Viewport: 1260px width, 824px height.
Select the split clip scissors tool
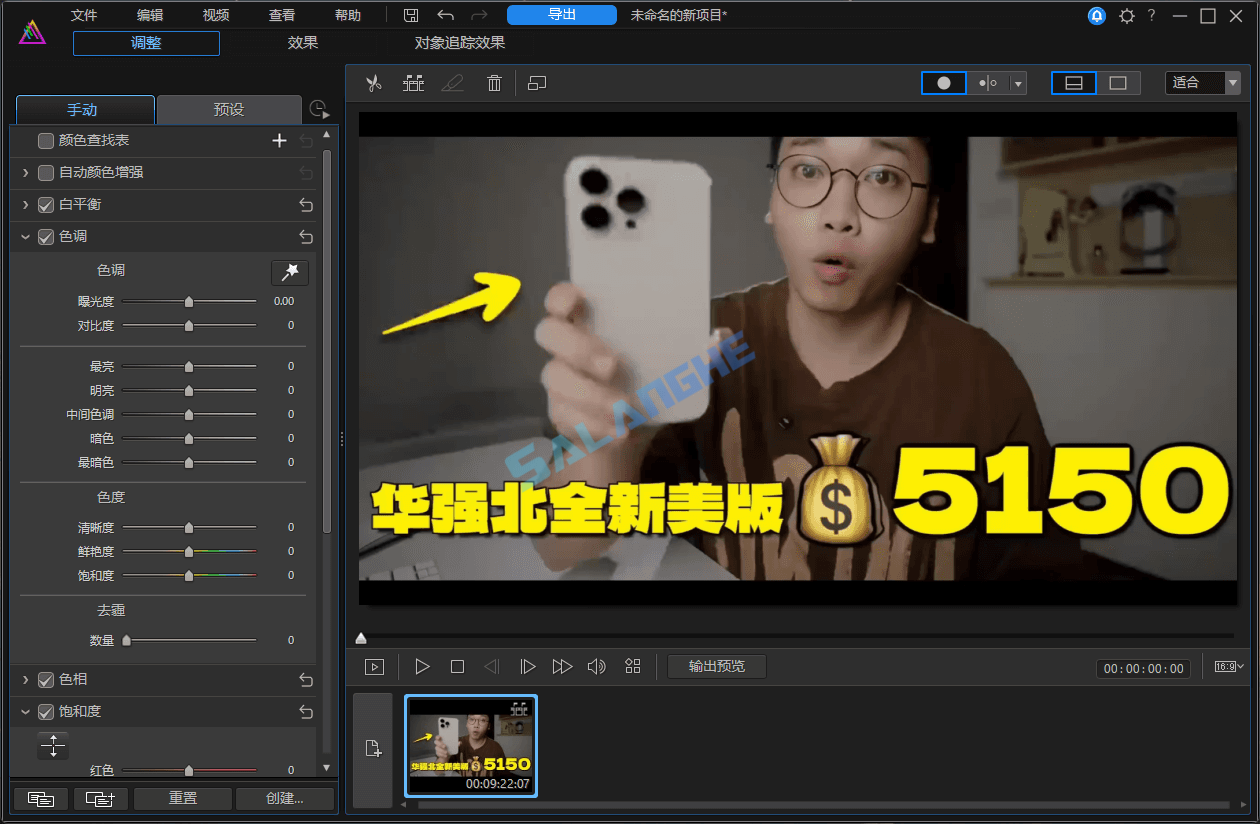click(x=373, y=83)
